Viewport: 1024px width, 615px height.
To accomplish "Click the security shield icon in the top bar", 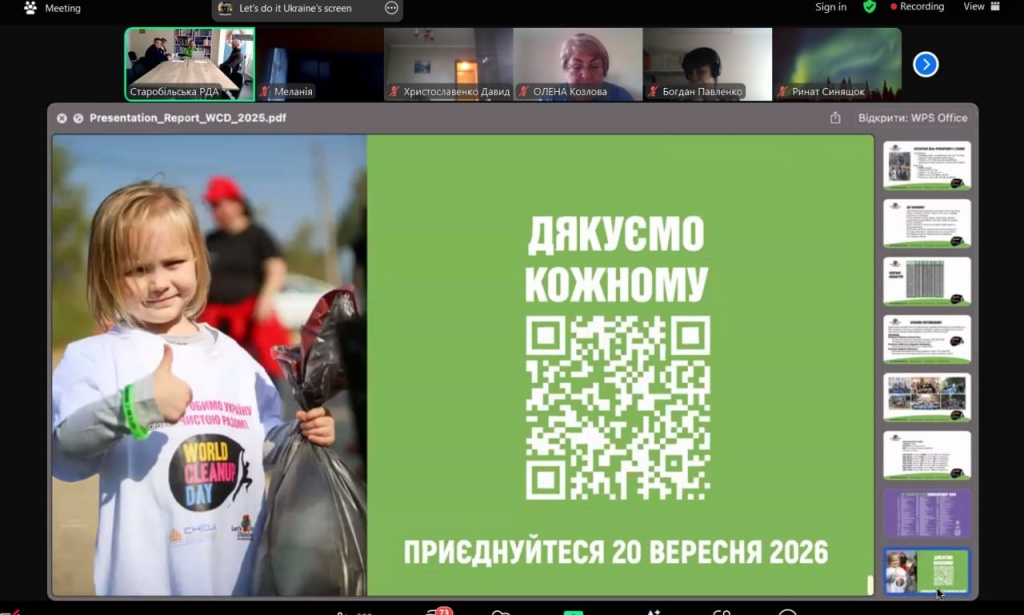I will click(869, 7).
